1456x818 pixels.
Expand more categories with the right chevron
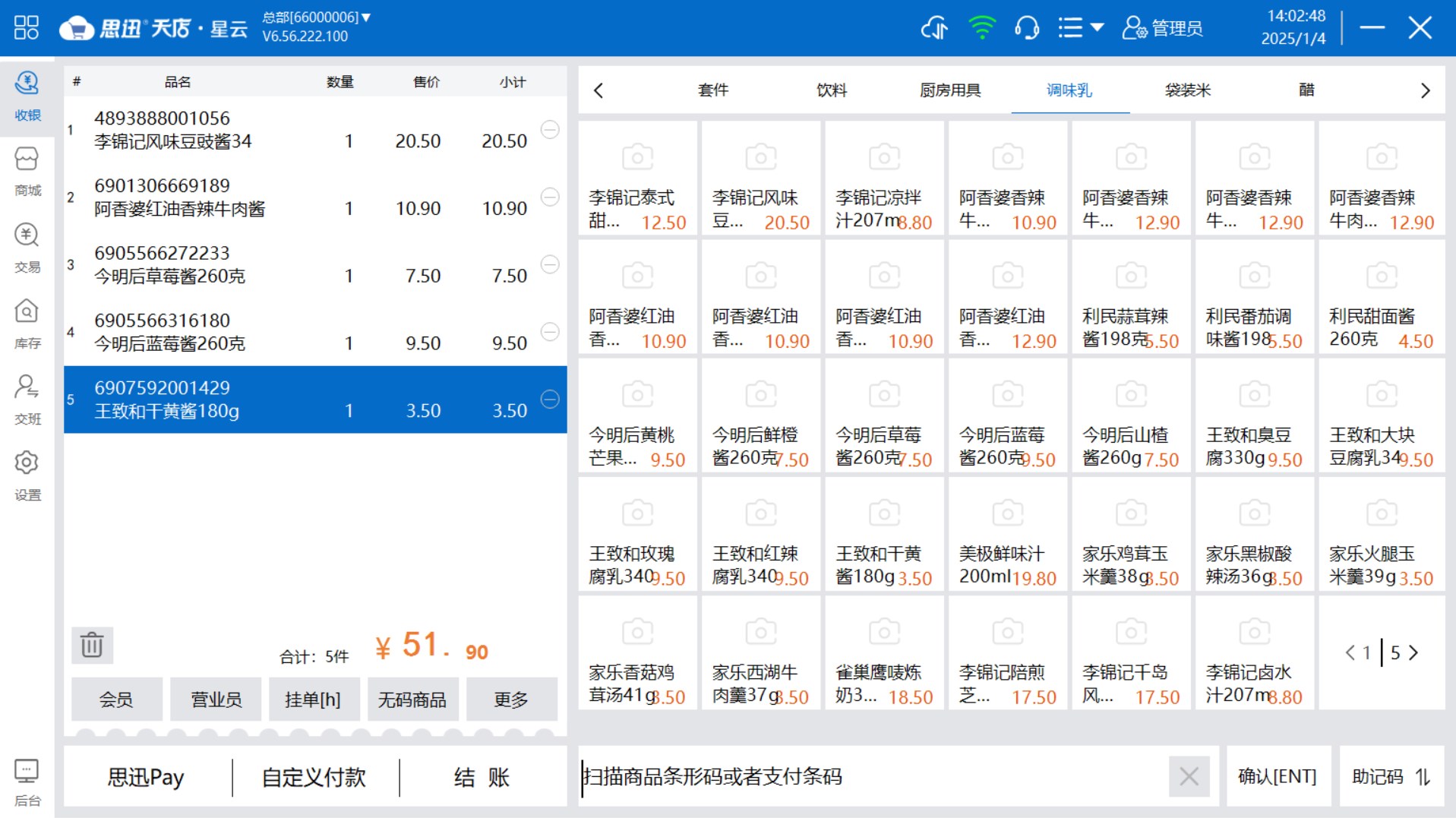click(x=1425, y=90)
